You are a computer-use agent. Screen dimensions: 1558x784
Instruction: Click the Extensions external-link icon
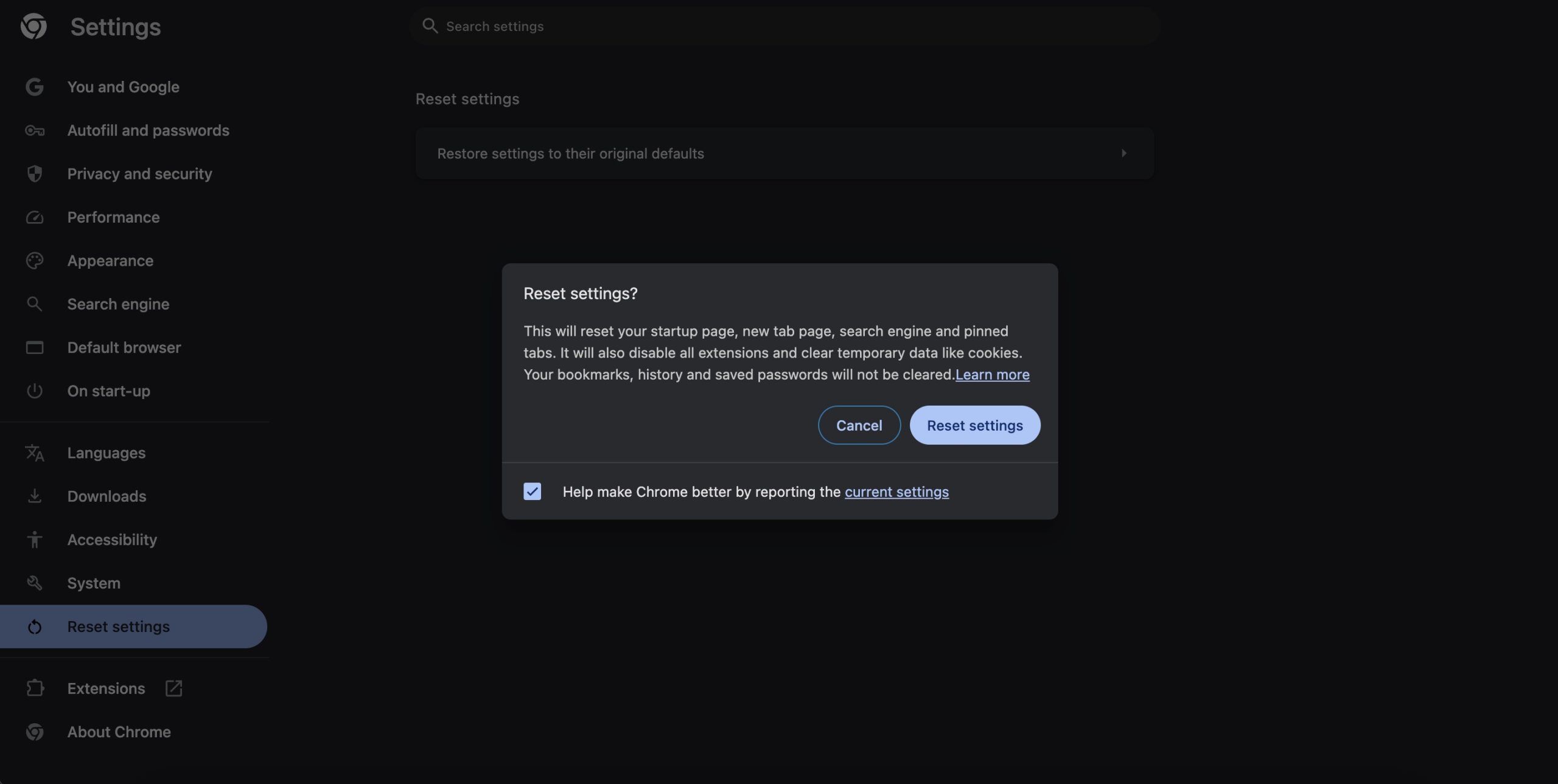[x=173, y=689]
